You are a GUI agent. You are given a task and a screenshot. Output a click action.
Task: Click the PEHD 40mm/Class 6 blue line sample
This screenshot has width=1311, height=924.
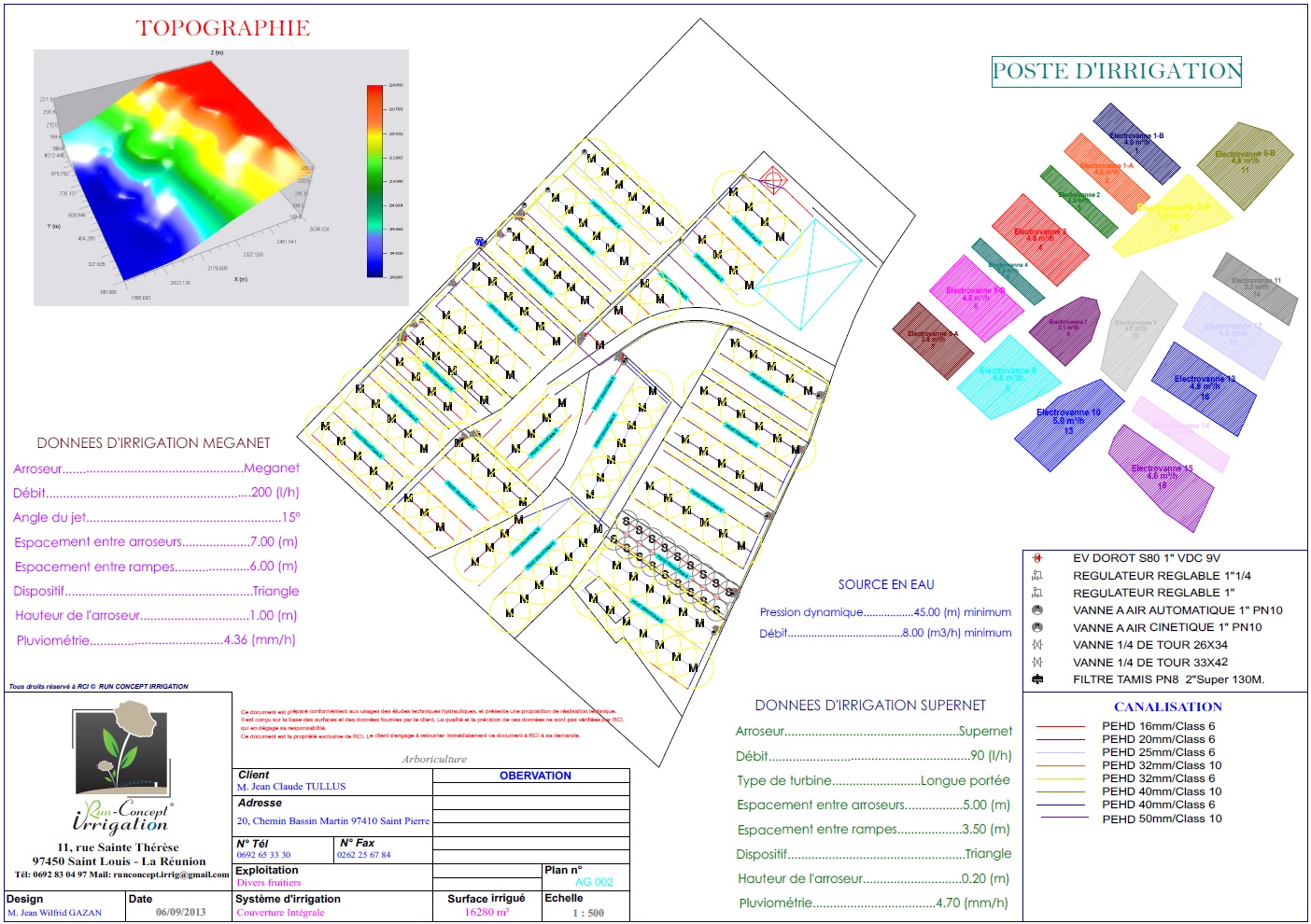1061,805
